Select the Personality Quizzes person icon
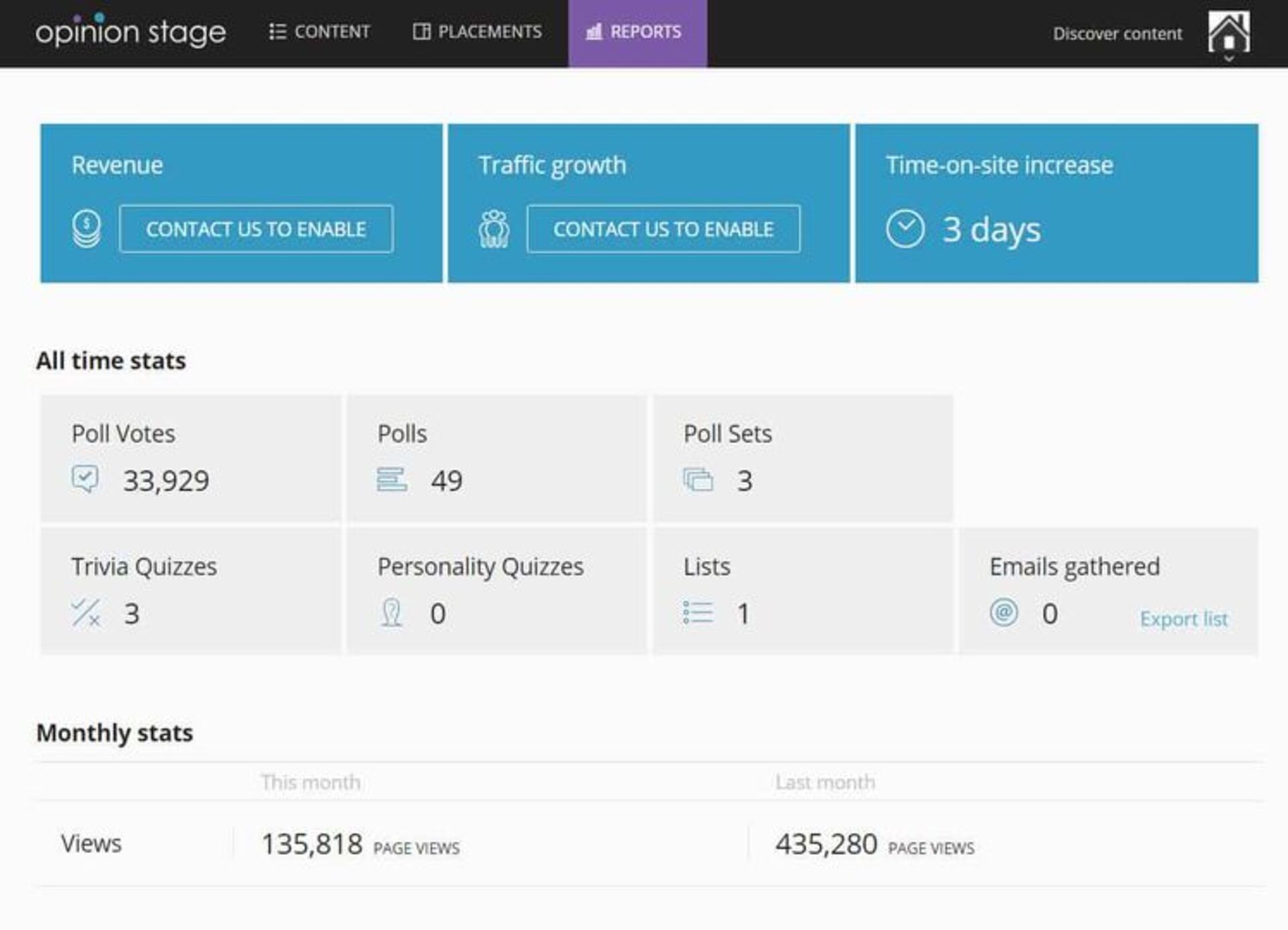The image size is (1288, 930). tap(392, 612)
